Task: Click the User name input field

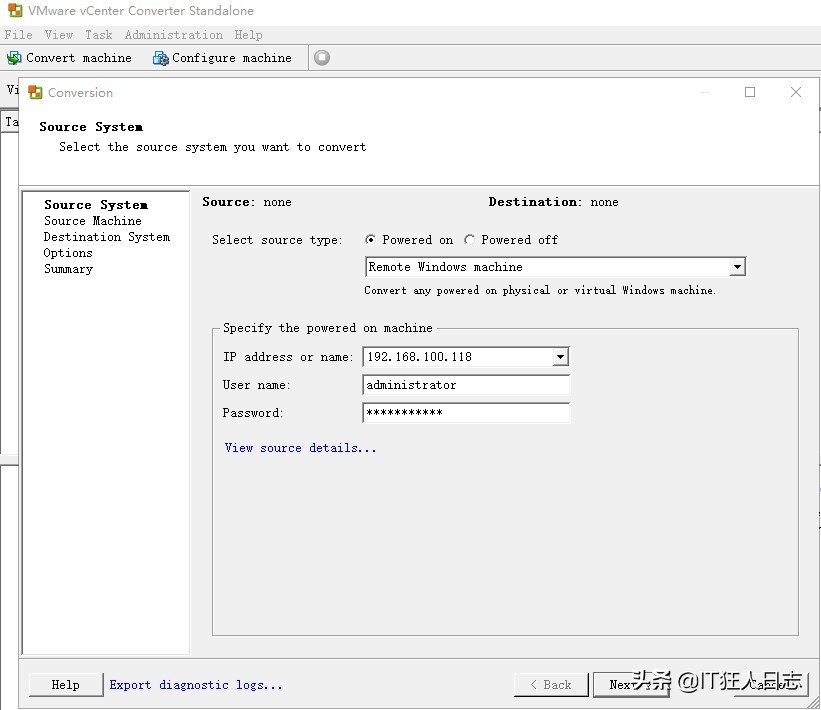Action: coord(465,385)
